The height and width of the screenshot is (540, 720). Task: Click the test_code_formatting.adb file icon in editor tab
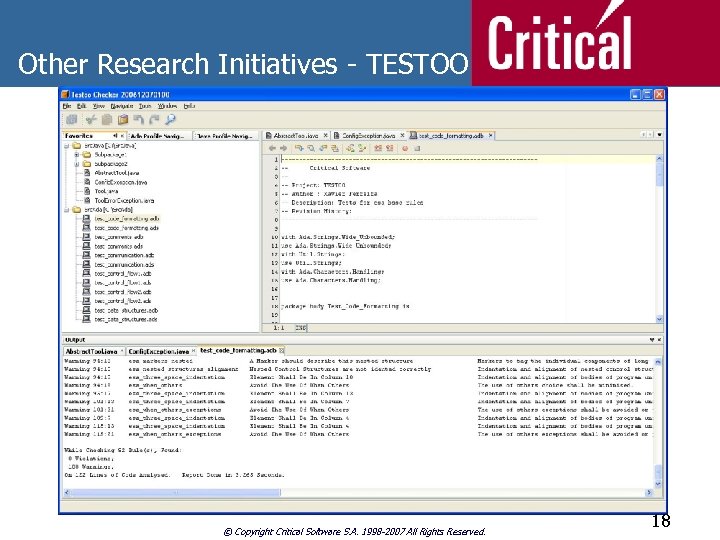pos(413,135)
